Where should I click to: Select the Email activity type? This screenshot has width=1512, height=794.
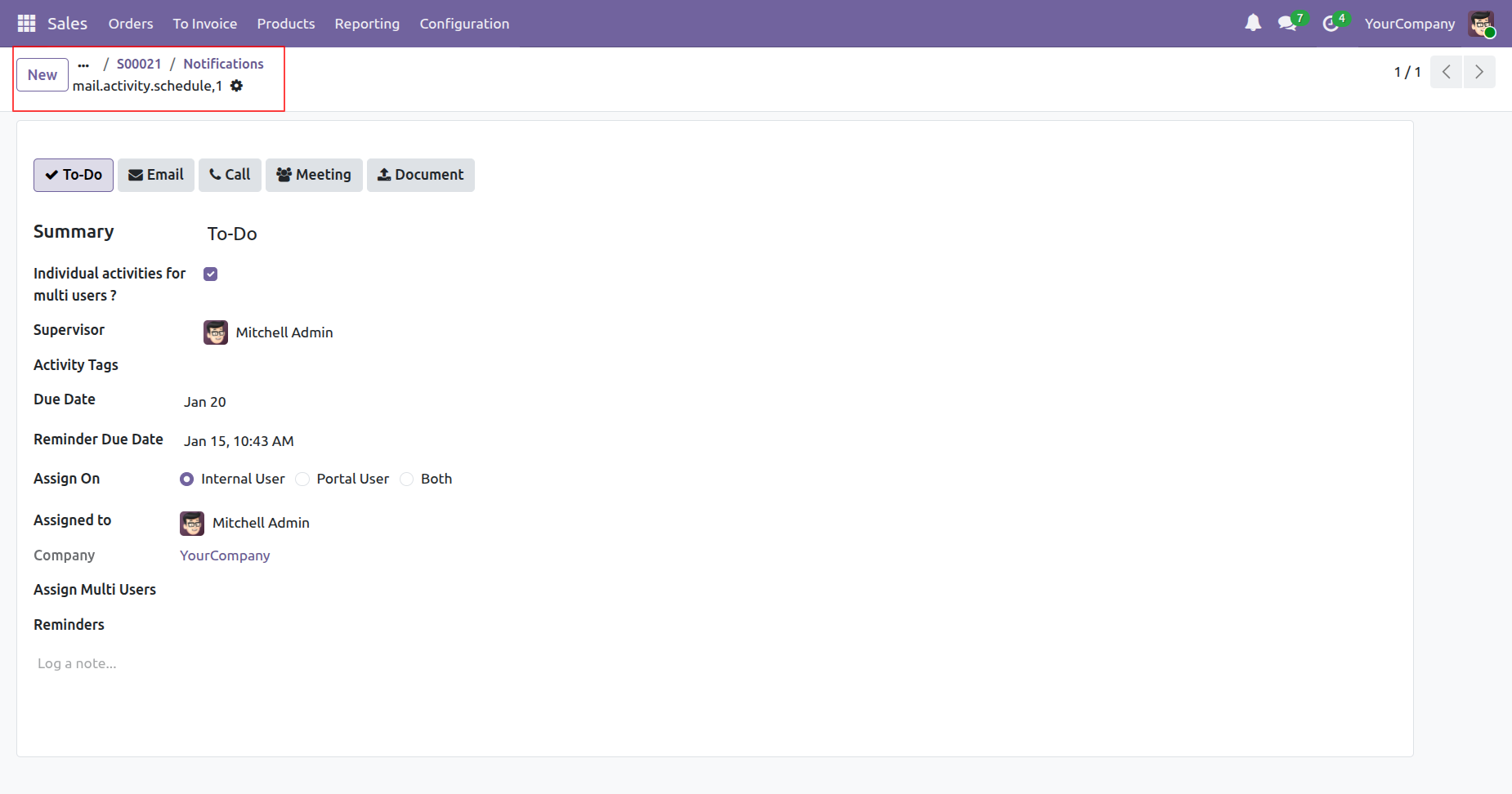(156, 175)
